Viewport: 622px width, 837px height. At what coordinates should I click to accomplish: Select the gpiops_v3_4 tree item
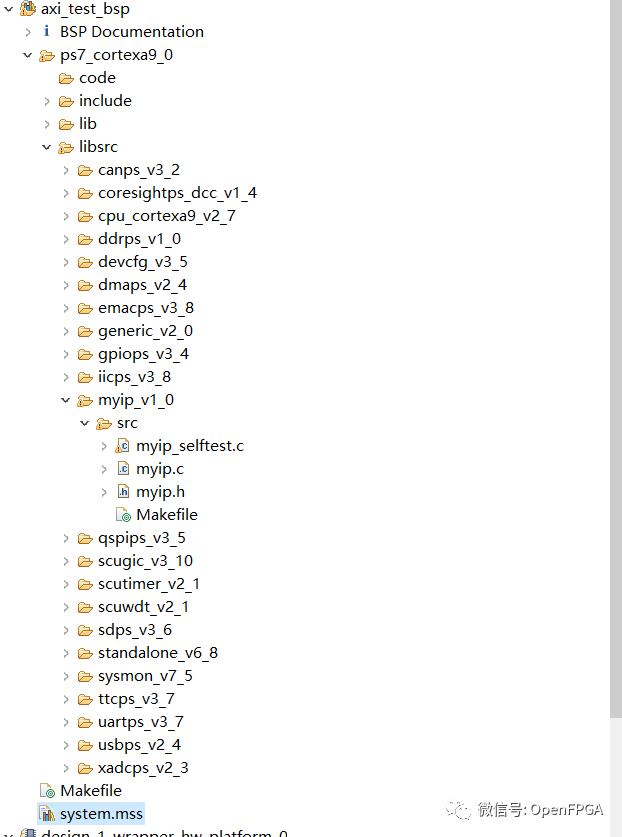pos(143,354)
